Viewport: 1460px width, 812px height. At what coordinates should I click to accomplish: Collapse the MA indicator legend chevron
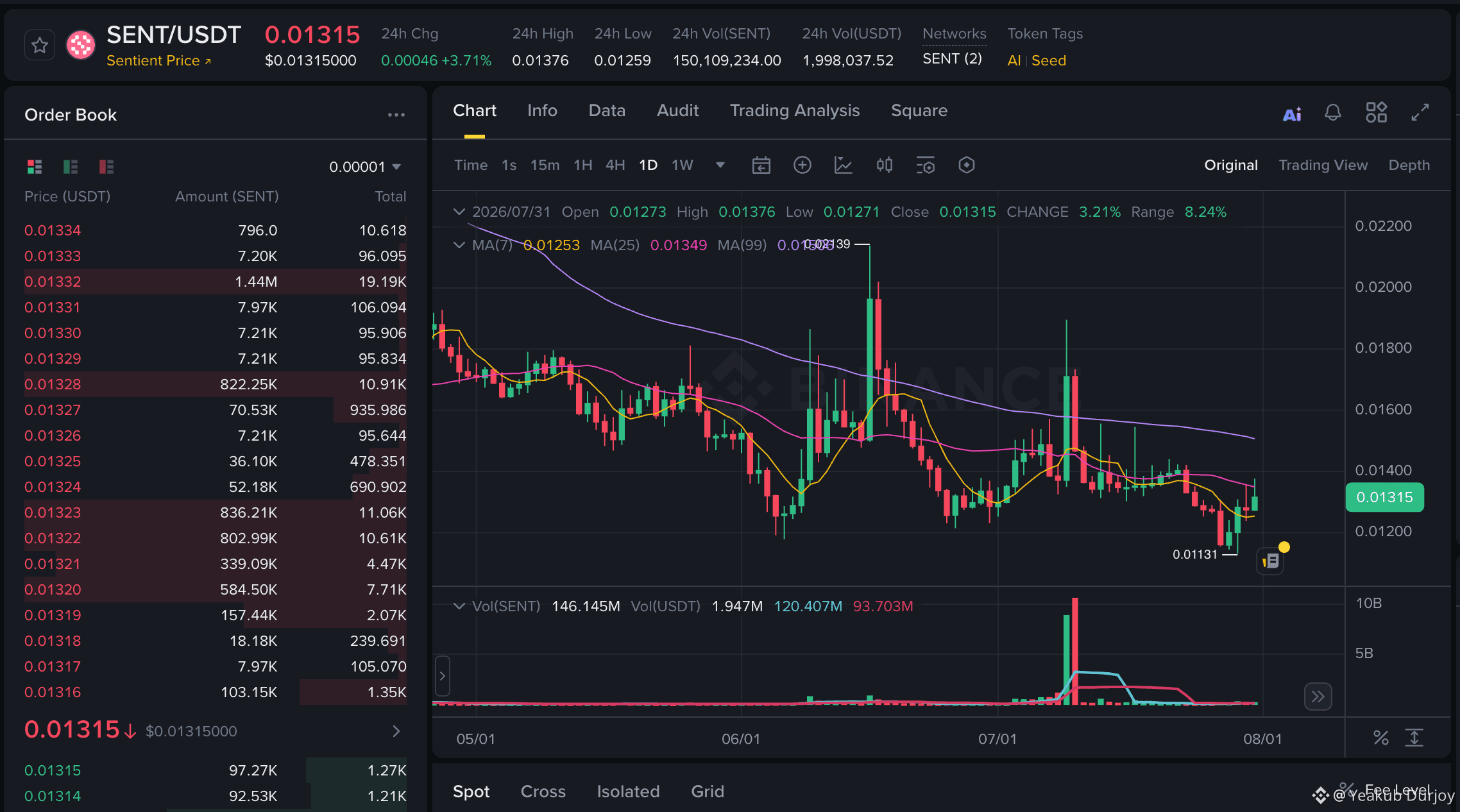pos(459,245)
